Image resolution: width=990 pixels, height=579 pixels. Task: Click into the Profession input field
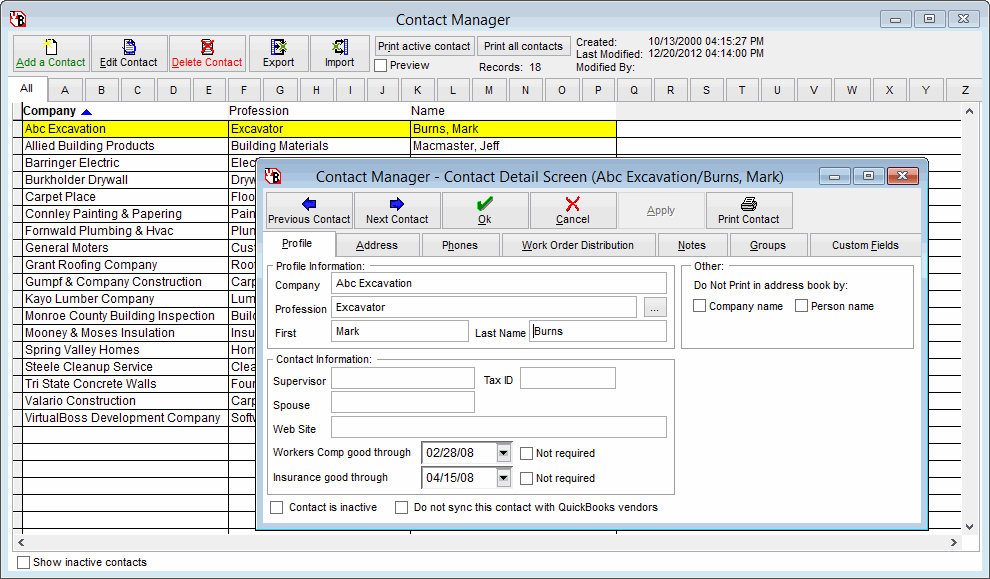click(484, 307)
